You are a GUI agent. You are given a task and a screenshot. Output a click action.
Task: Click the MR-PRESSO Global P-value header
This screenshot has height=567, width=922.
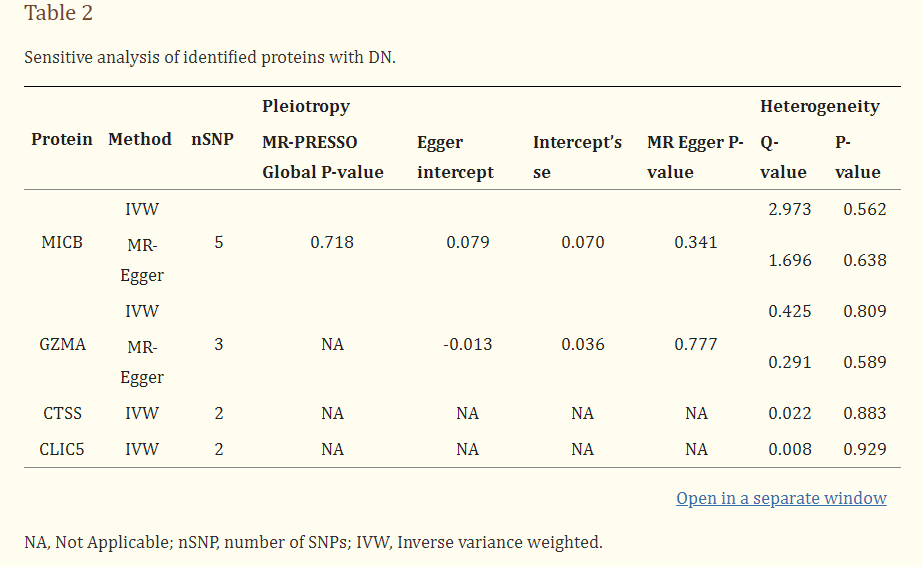pyautogui.click(x=322, y=157)
